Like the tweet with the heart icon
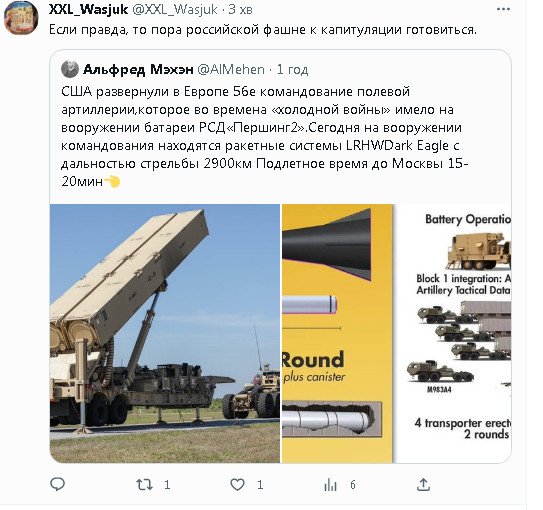 (x=238, y=485)
